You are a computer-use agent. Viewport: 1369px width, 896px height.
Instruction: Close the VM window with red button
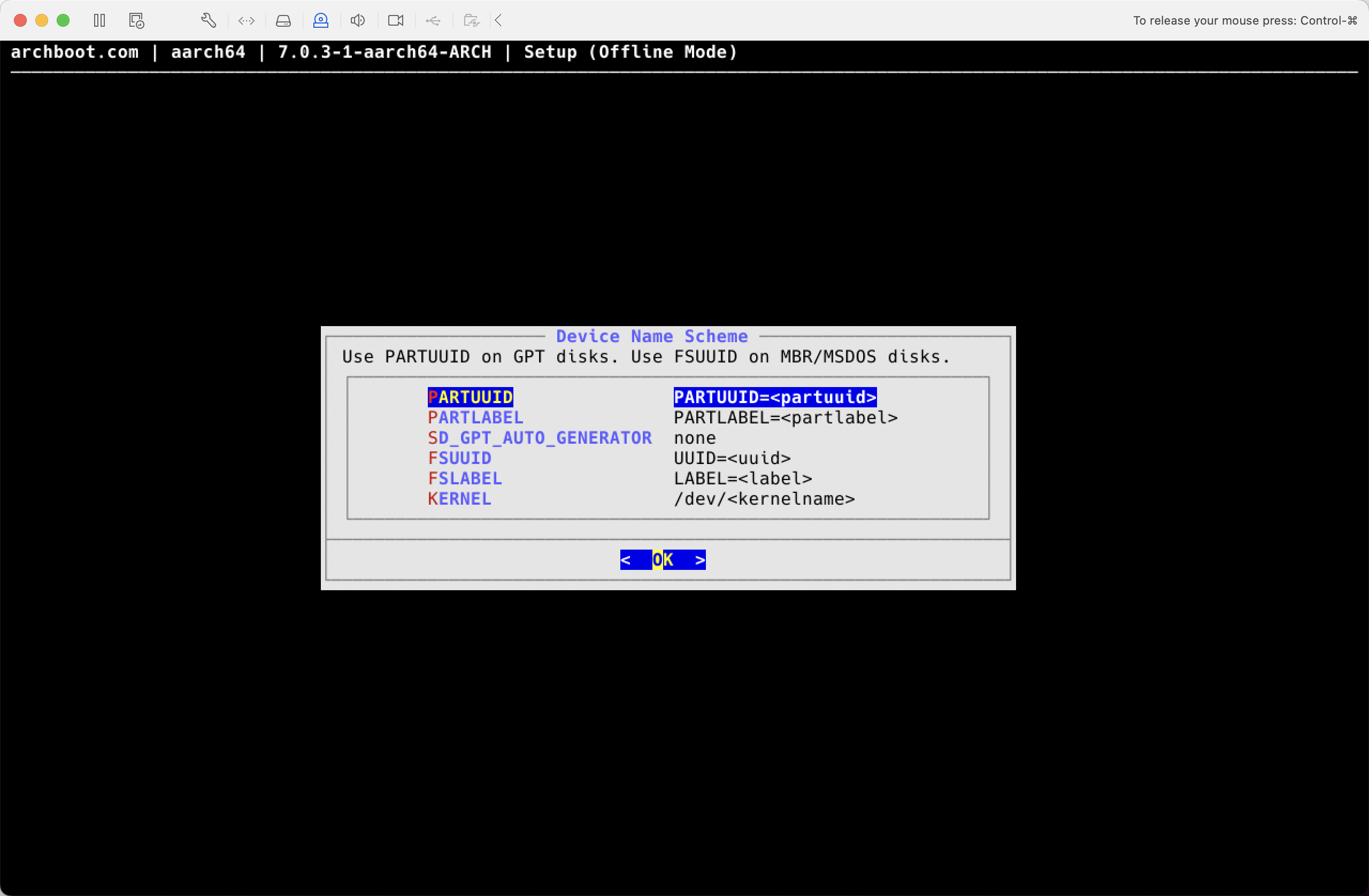(x=20, y=21)
